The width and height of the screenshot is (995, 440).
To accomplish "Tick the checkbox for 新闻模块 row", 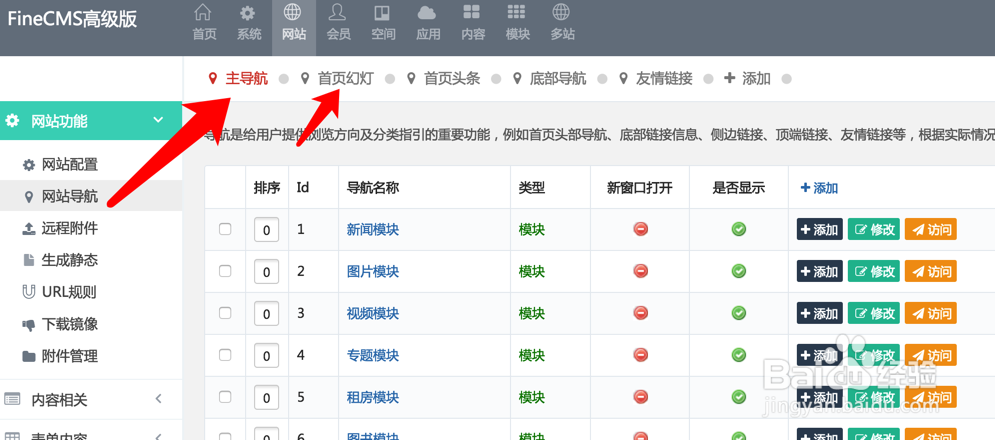I will coord(225,229).
